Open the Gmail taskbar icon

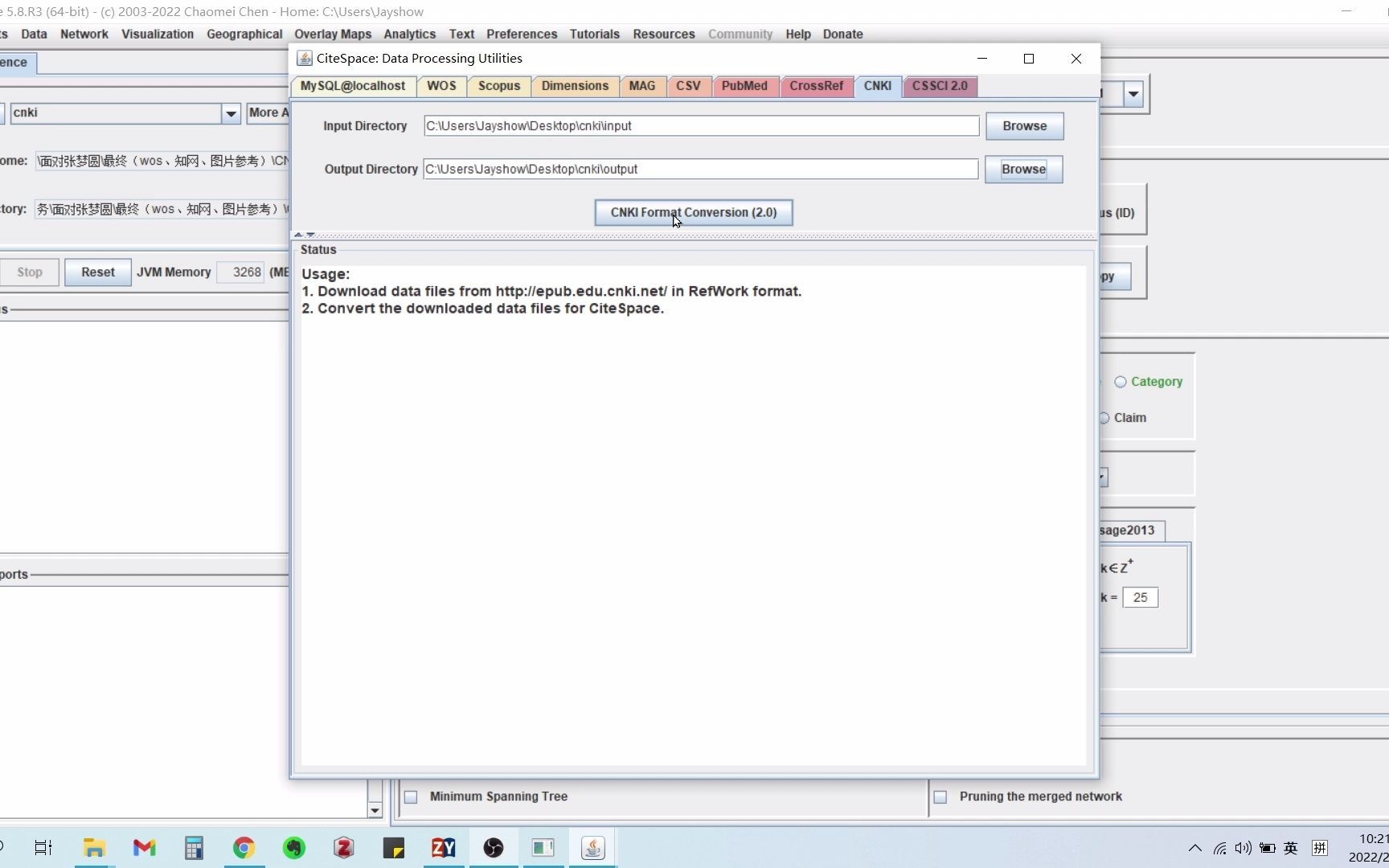coord(144,847)
